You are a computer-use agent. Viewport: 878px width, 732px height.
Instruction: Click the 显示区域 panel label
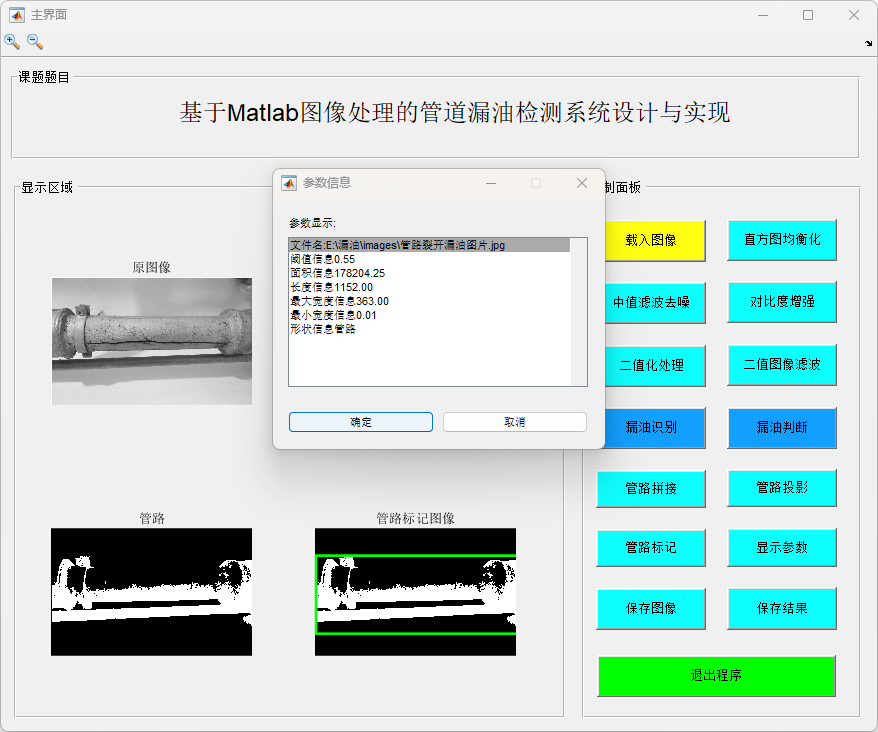pos(47,188)
